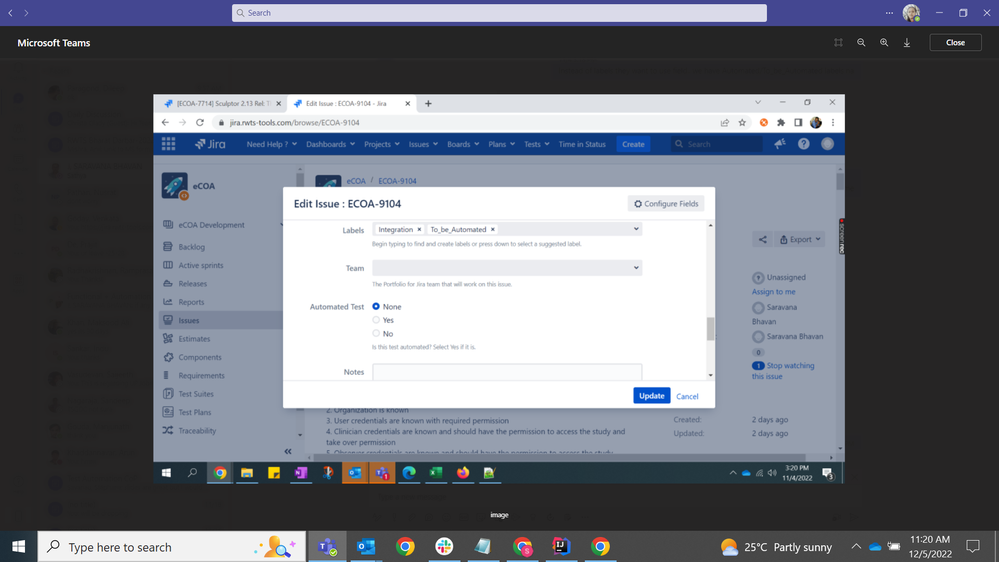Open the Tests dropdown menu
Screen dimensions: 999x562
(x=536, y=144)
